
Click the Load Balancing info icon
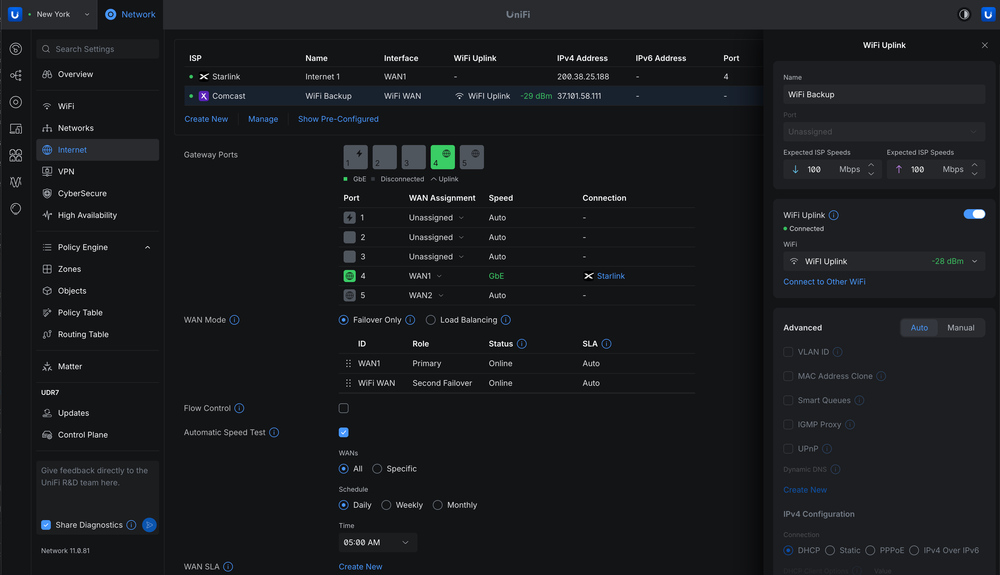[506, 320]
